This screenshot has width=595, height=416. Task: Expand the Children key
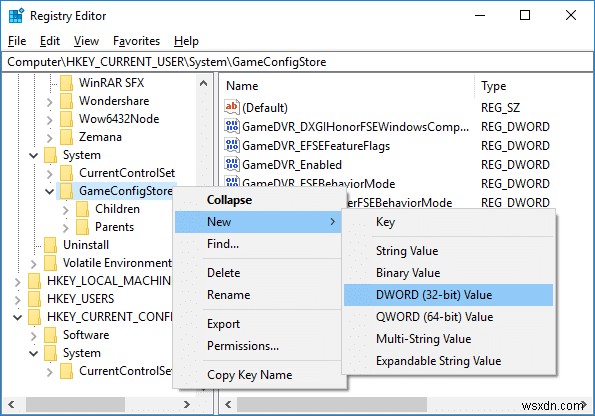(66, 210)
